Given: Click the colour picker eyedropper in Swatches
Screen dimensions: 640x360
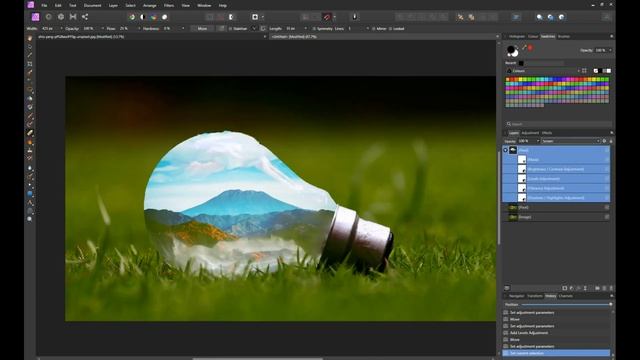Looking at the screenshot, I should pyautogui.click(x=524, y=48).
